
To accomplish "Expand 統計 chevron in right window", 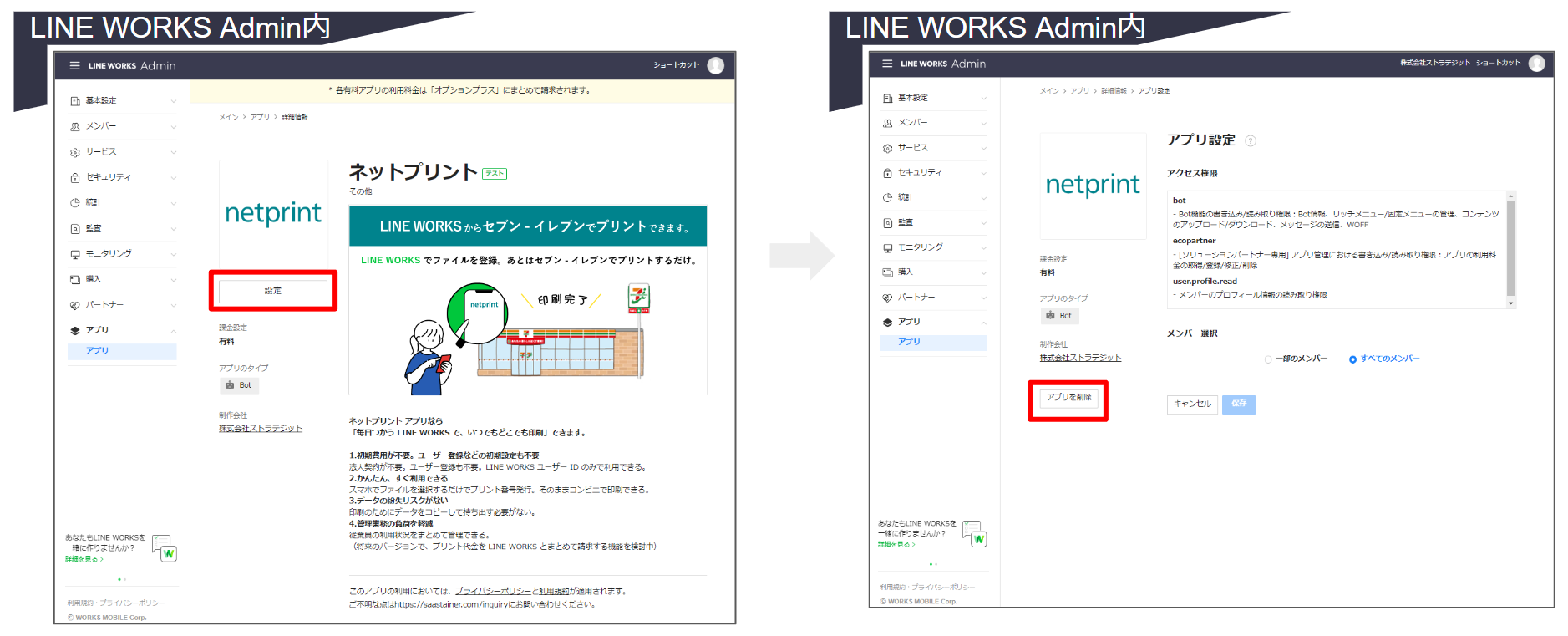I will [984, 198].
